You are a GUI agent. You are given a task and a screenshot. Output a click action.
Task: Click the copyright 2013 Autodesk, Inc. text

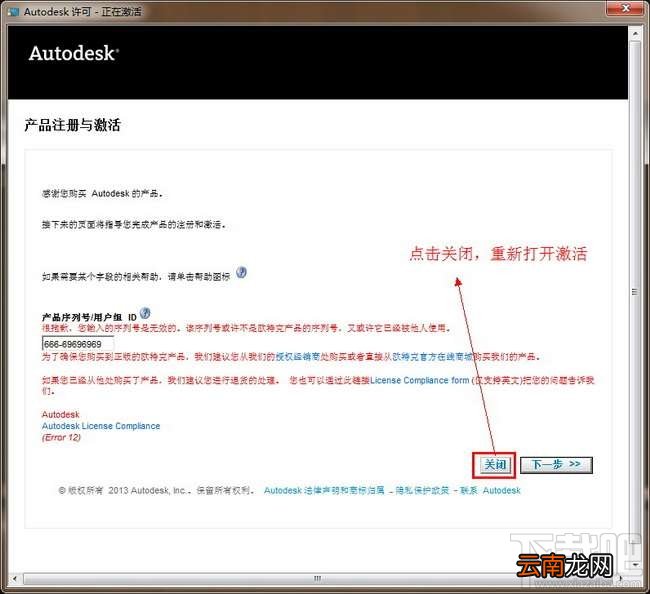pos(156,490)
